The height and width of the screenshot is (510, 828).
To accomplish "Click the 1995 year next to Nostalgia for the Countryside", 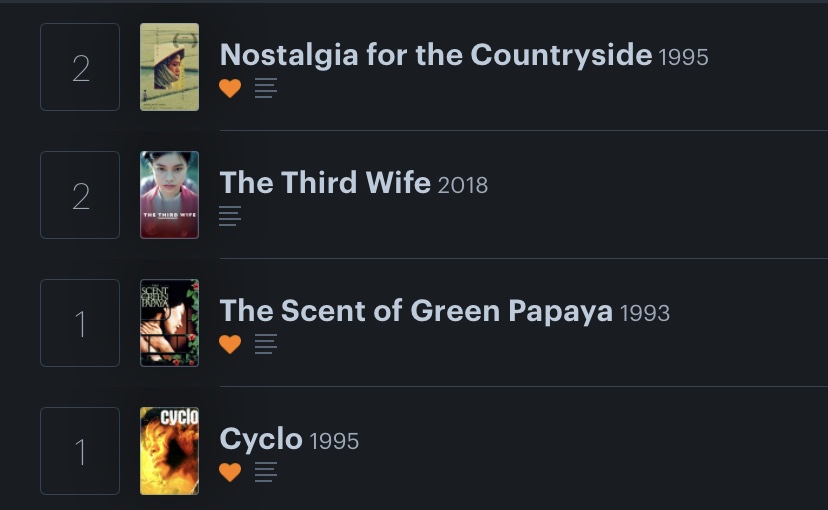I will (x=684, y=58).
